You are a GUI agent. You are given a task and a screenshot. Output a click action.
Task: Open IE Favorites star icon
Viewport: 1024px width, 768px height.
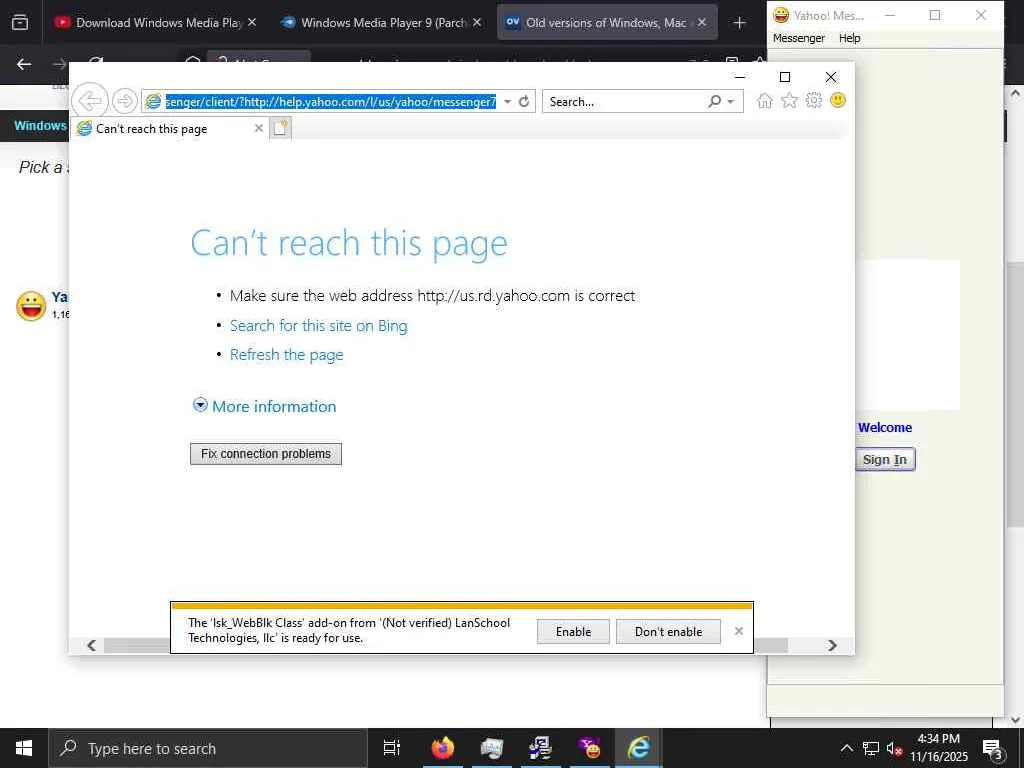[790, 101]
